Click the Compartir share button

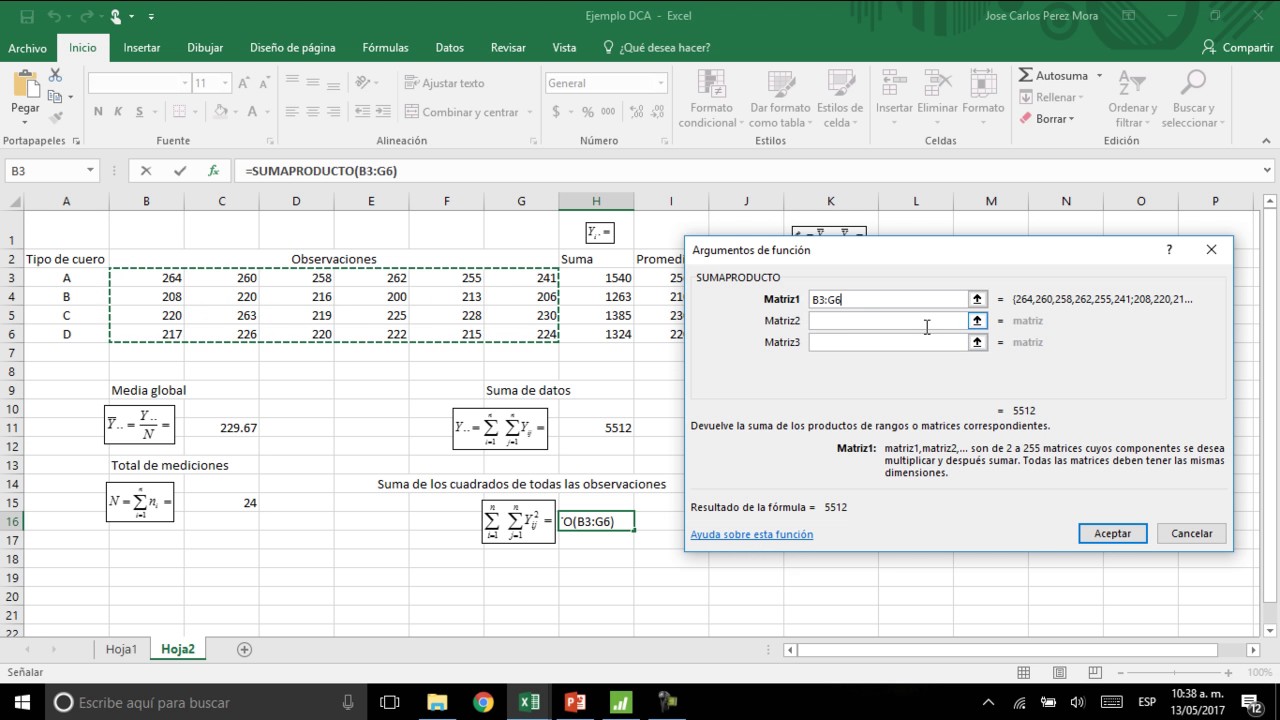pos(1238,47)
